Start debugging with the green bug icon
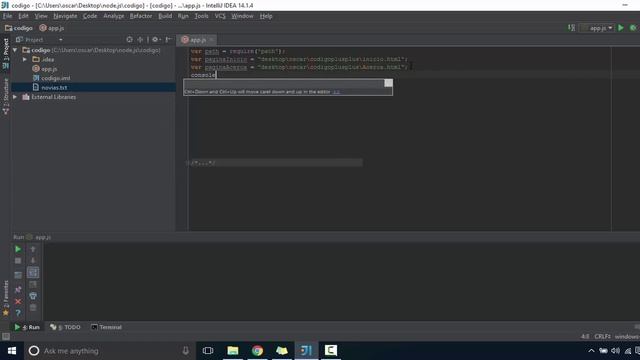 [x=633, y=28]
